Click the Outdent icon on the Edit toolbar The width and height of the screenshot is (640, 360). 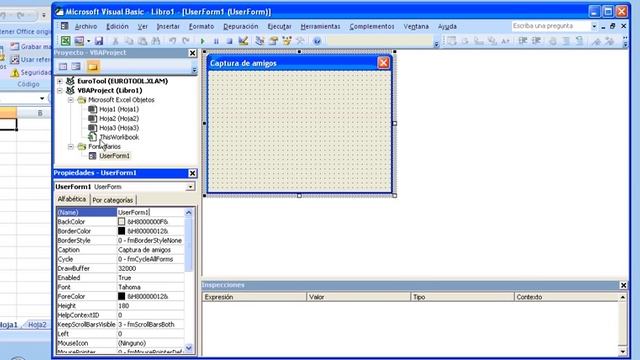(536, 41)
